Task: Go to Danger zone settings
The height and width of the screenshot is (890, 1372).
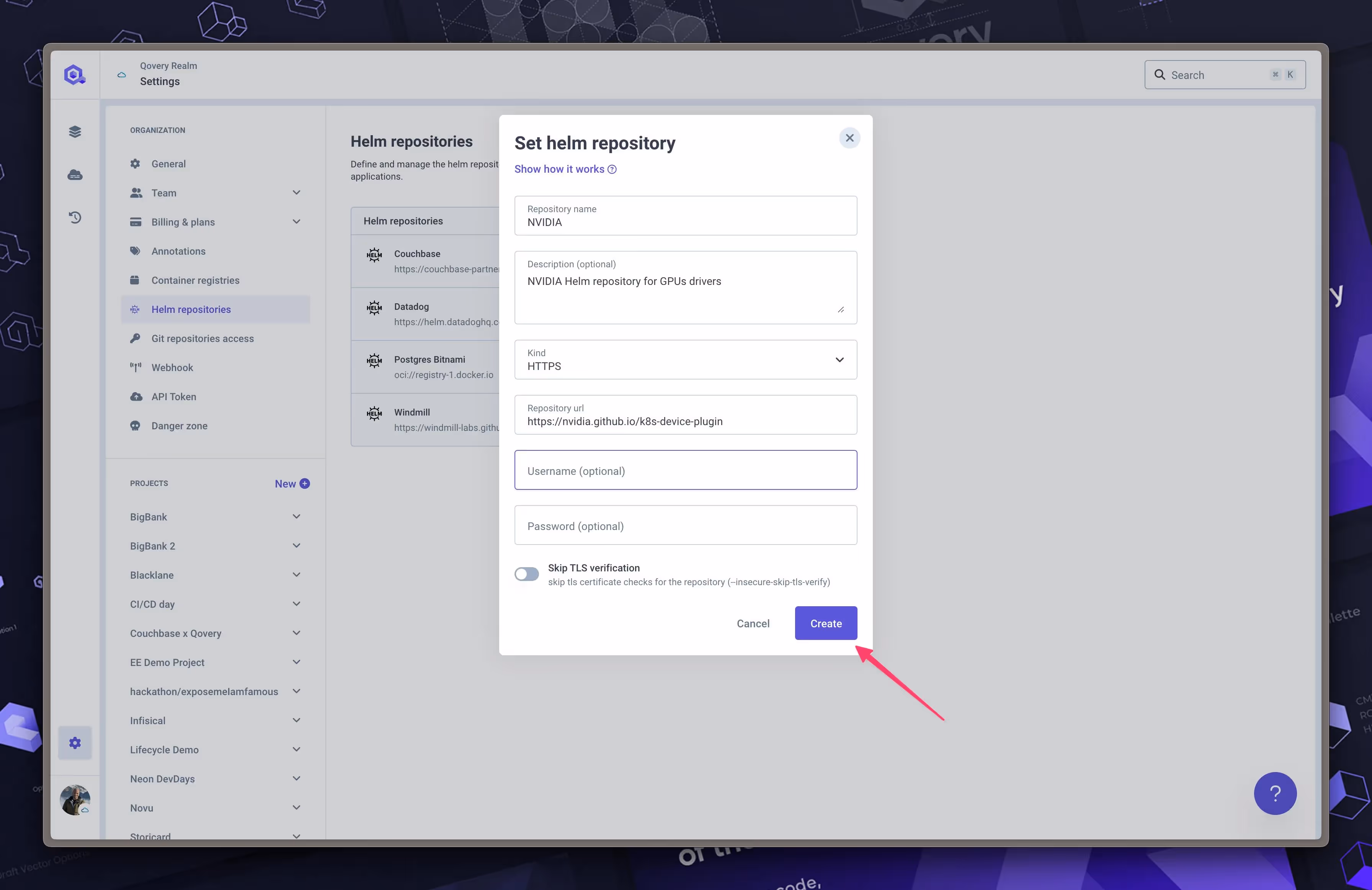Action: point(179,426)
